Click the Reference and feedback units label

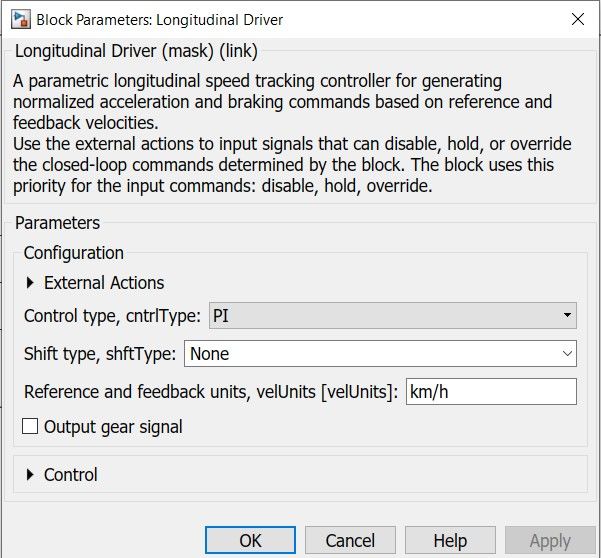tap(211, 391)
